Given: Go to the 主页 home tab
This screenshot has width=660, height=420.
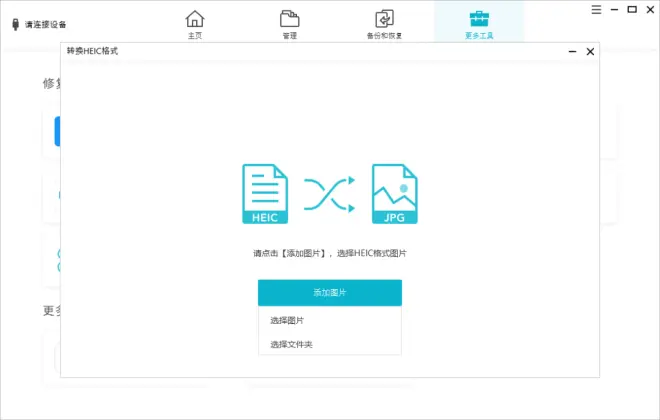Looking at the screenshot, I should pyautogui.click(x=195, y=24).
